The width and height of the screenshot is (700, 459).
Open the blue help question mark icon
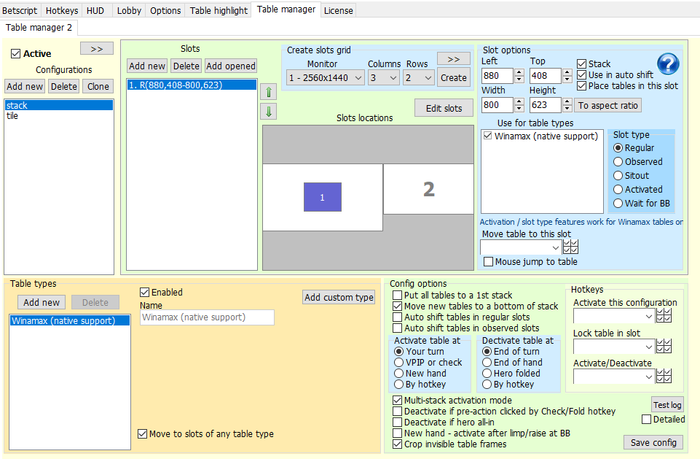pos(668,64)
